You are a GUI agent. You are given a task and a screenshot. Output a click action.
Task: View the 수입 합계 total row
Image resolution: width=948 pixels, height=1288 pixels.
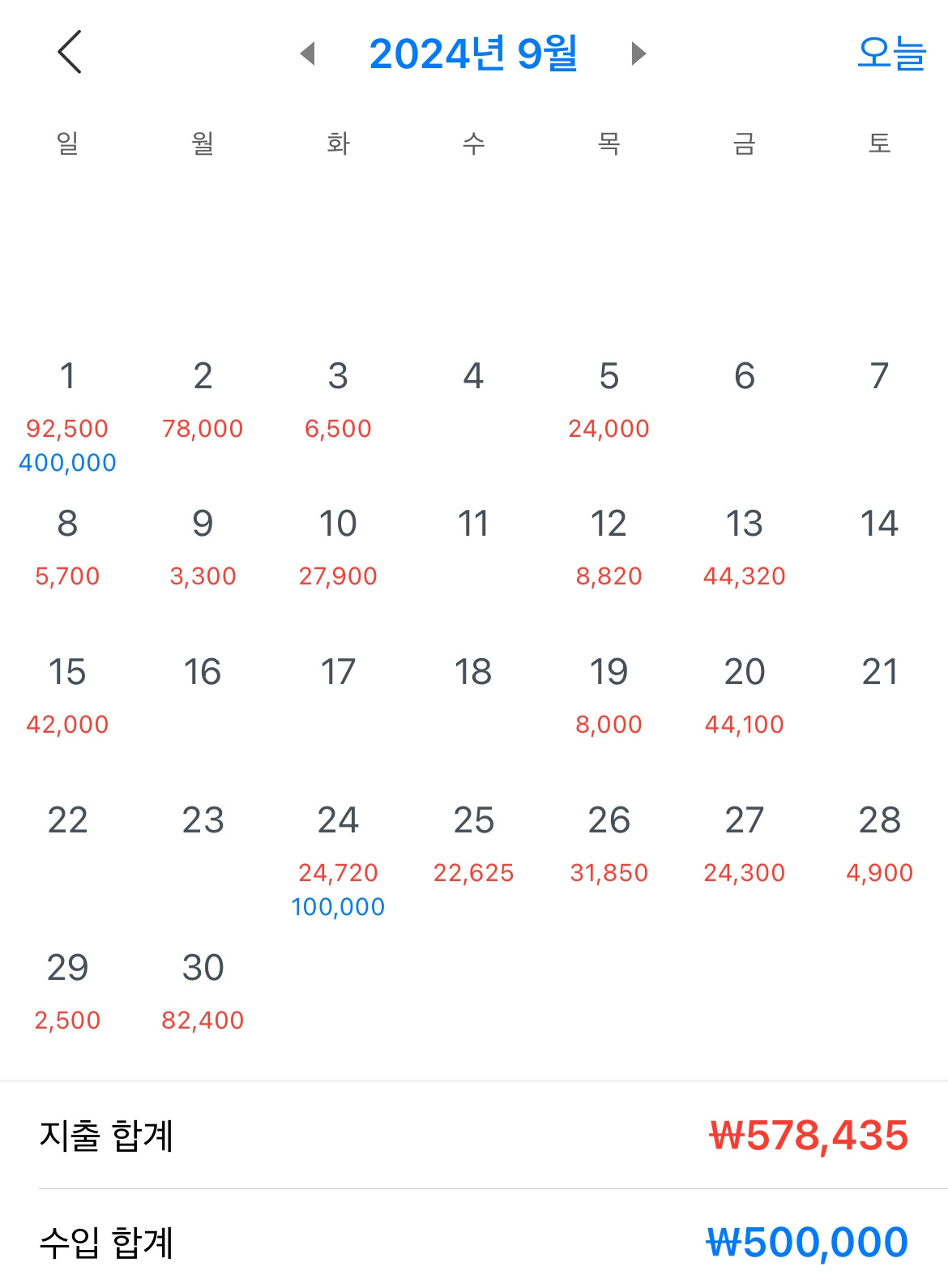pos(474,1243)
